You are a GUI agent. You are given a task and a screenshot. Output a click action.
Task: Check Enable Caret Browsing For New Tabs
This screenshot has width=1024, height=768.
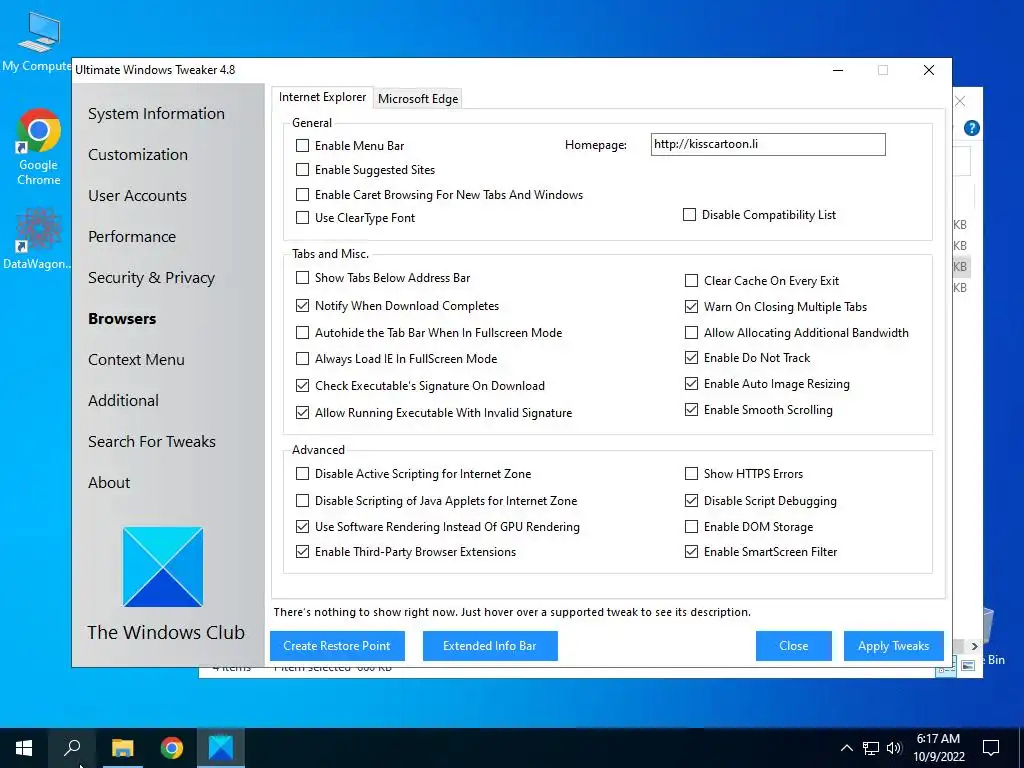(302, 195)
